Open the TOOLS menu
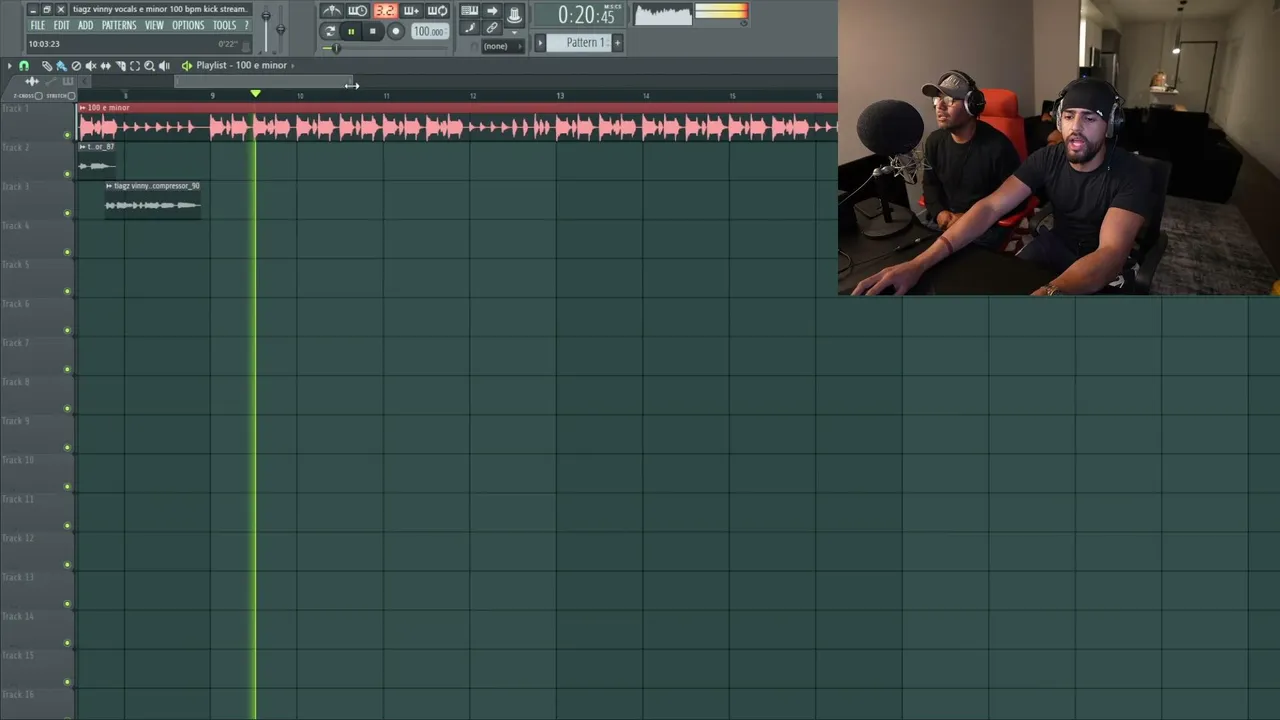The width and height of the screenshot is (1280, 720). pos(225,26)
